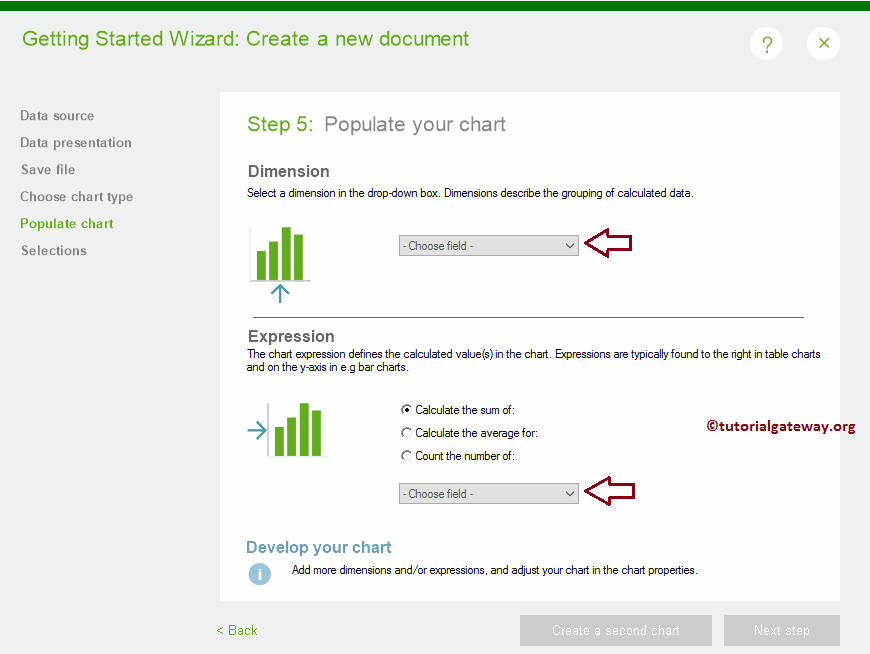870x654 pixels.
Task: Click the blue info icon near Develop your chart
Action: (260, 574)
